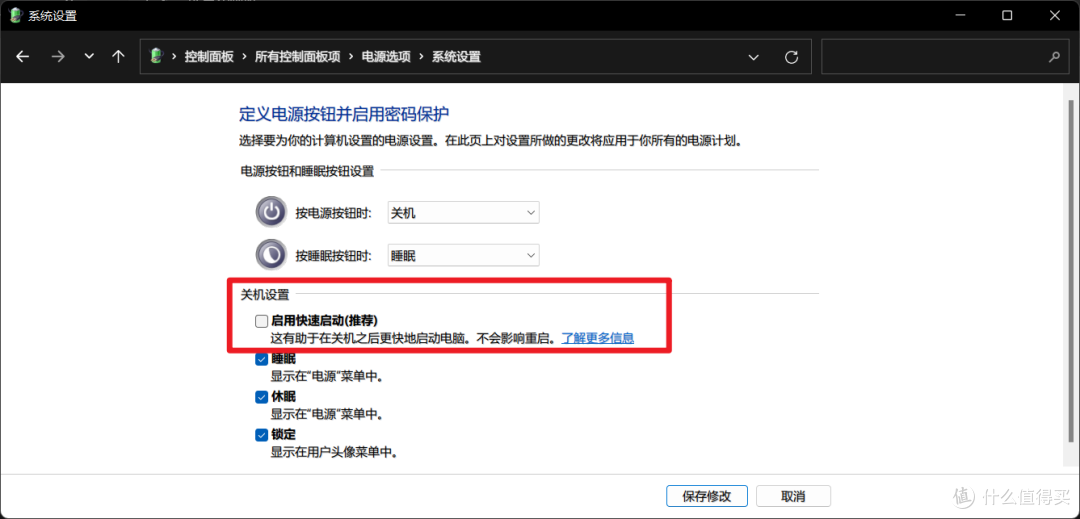The width and height of the screenshot is (1080, 519).
Task: Open the 了解更多信息 link
Action: pyautogui.click(x=597, y=338)
